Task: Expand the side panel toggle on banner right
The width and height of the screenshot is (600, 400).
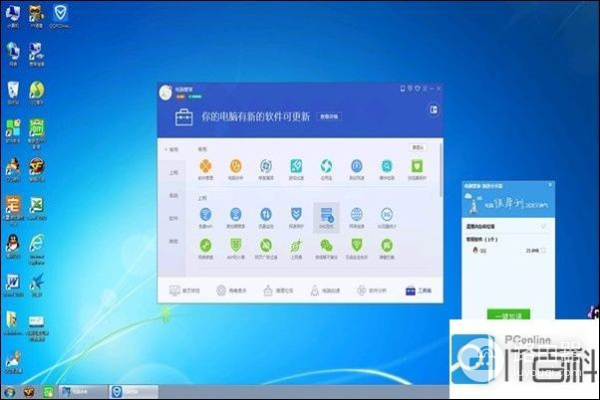Action: (434, 110)
